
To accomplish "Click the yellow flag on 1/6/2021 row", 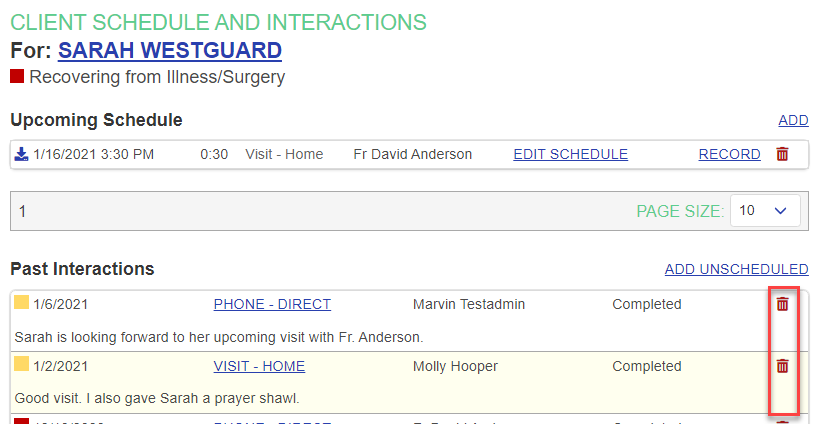I will click(21, 303).
